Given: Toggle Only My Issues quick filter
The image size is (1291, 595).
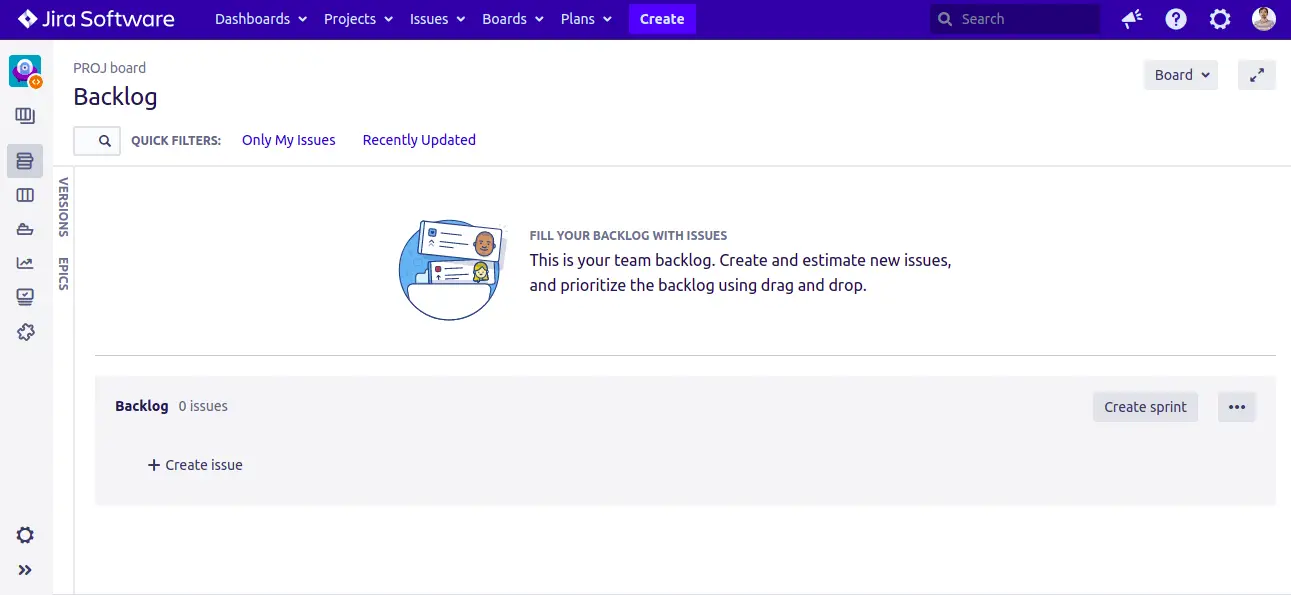Looking at the screenshot, I should (289, 140).
